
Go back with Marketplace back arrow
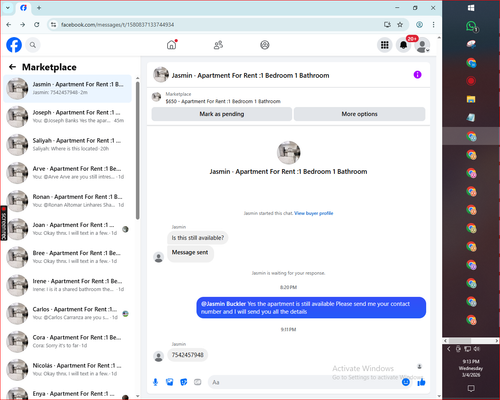[12, 67]
